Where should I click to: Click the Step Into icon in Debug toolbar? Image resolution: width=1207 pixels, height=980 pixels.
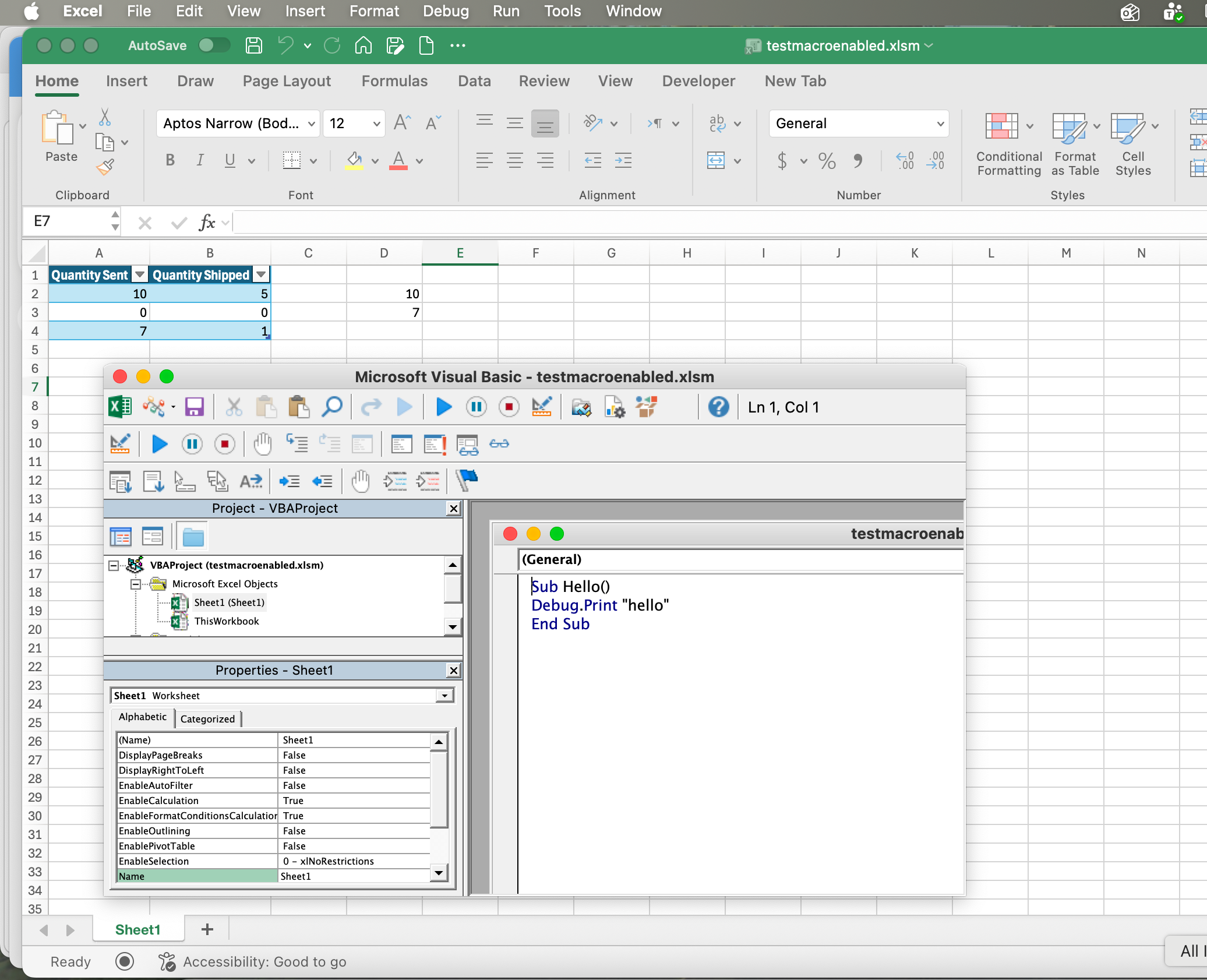pos(297,444)
